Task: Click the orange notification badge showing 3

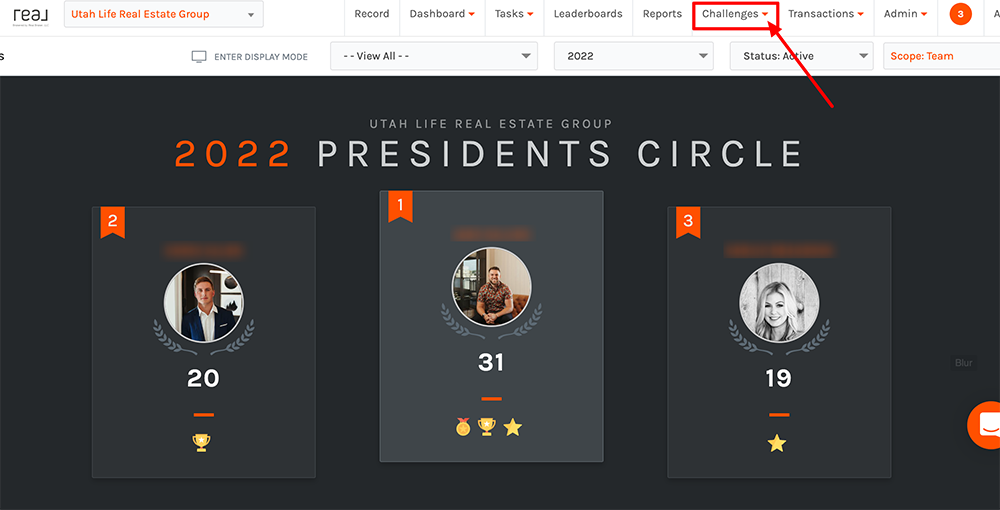Action: tap(960, 14)
